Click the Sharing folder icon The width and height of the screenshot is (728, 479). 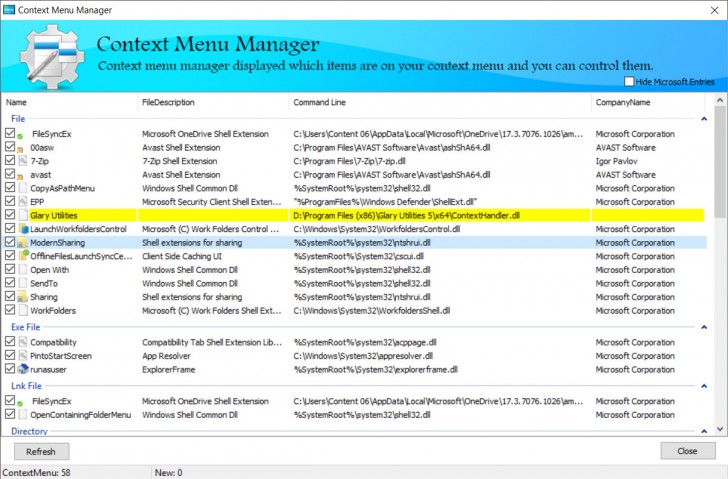point(23,297)
